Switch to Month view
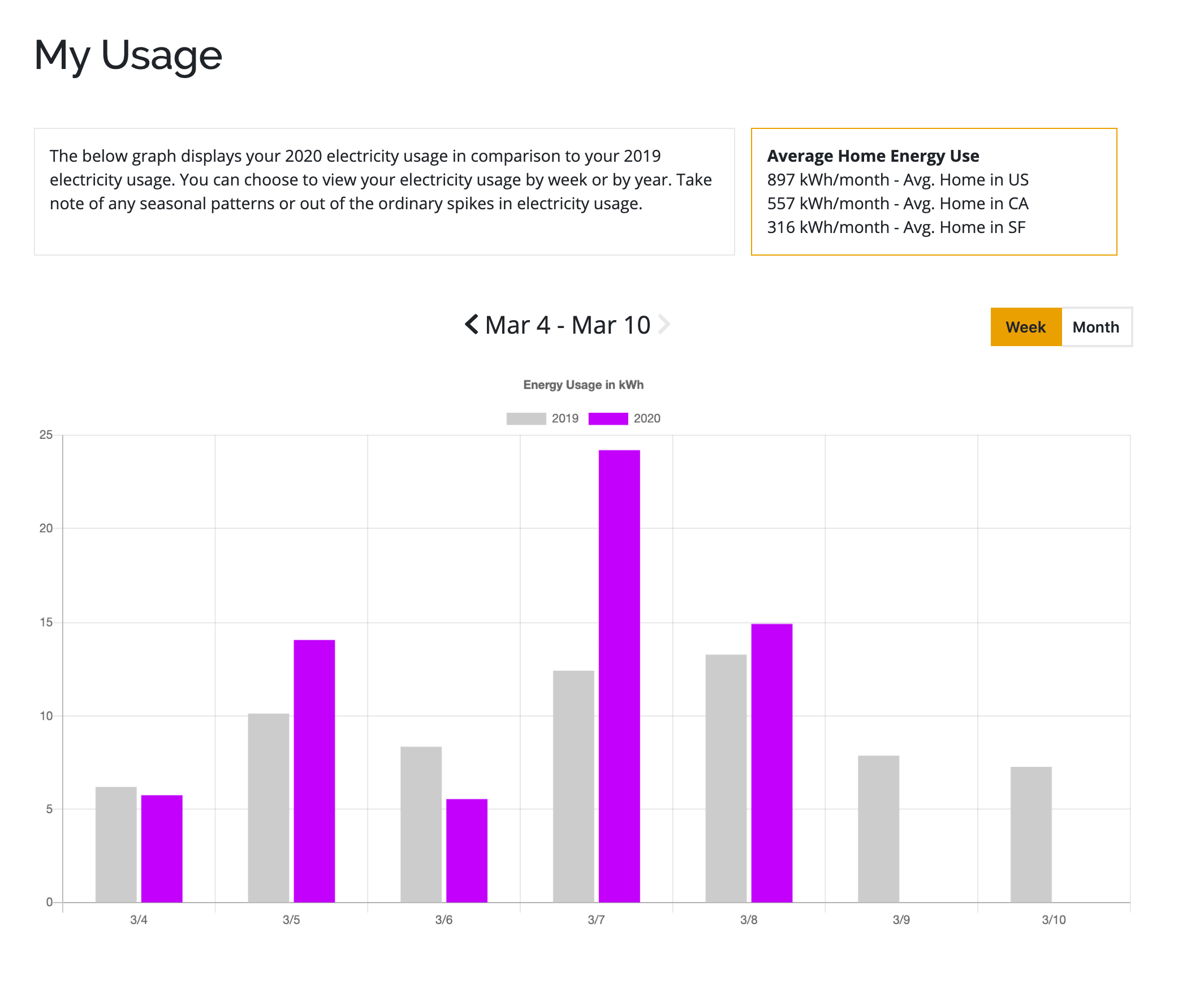1204x988 pixels. point(1095,327)
